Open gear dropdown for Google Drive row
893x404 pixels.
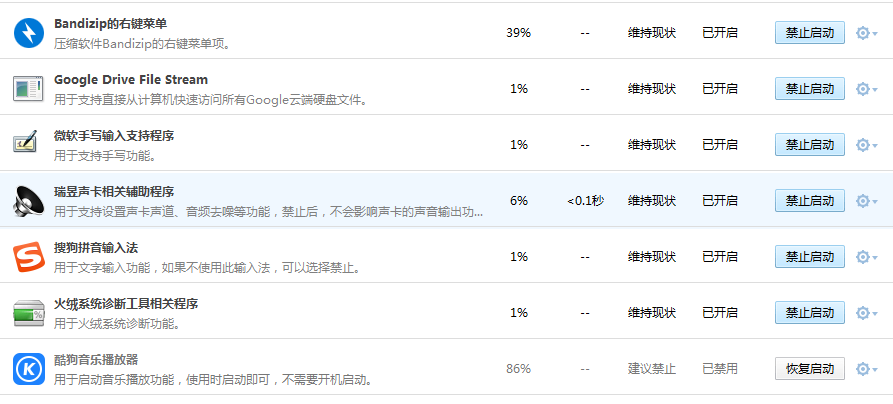pos(866,89)
